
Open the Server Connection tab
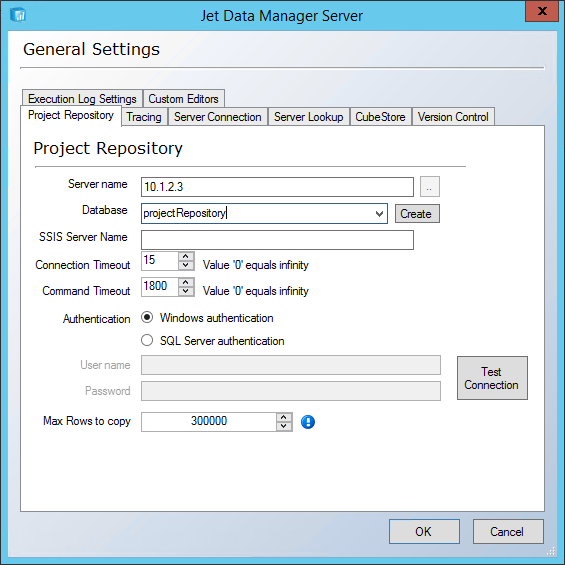[218, 117]
